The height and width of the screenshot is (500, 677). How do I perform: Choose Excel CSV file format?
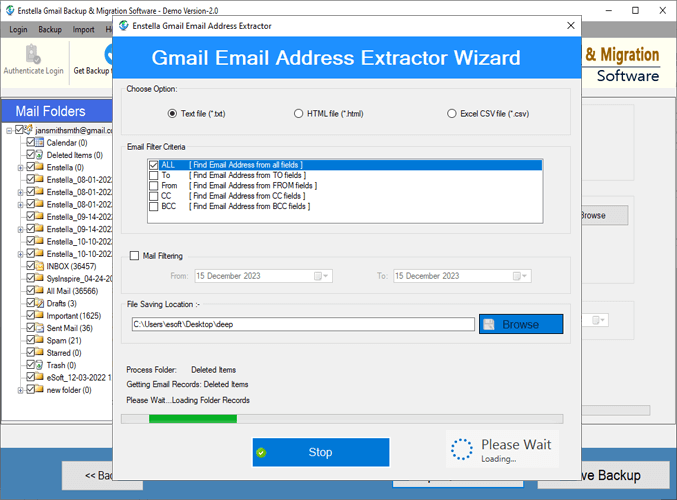(452, 114)
